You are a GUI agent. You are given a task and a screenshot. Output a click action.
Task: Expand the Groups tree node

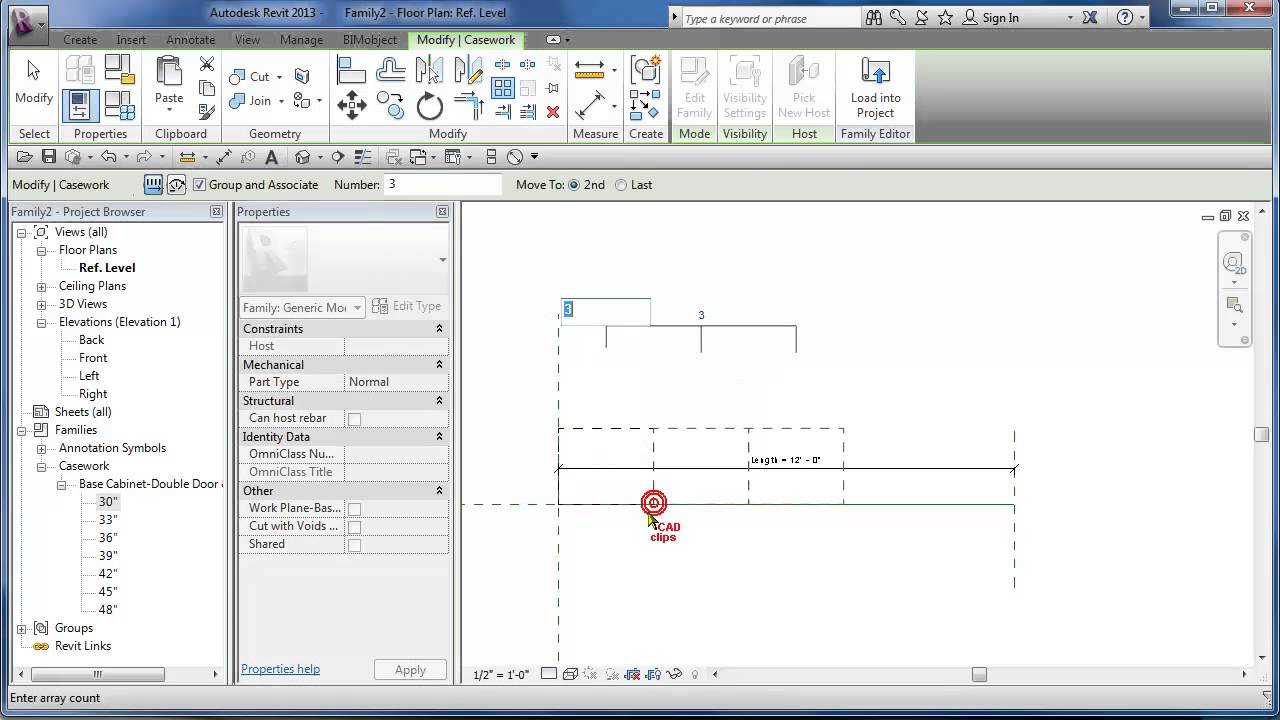point(21,628)
